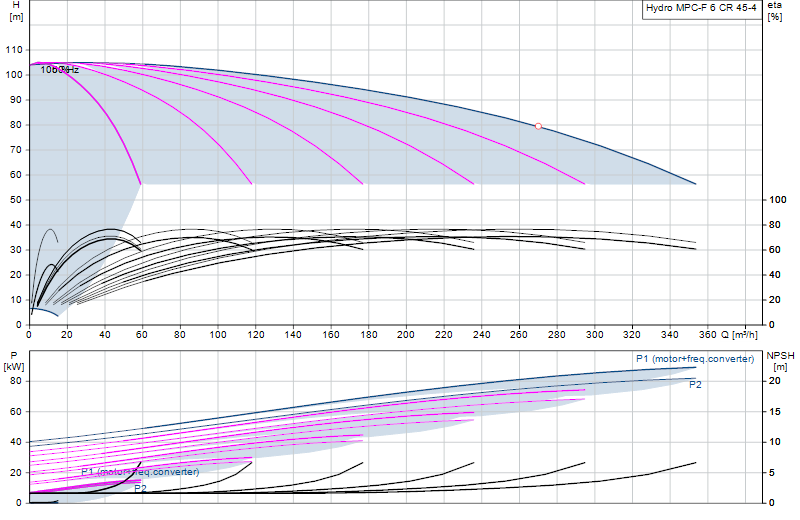Click the 'H [m]' head axis title
Viewport: 800px width, 520px height.
click(16, 11)
